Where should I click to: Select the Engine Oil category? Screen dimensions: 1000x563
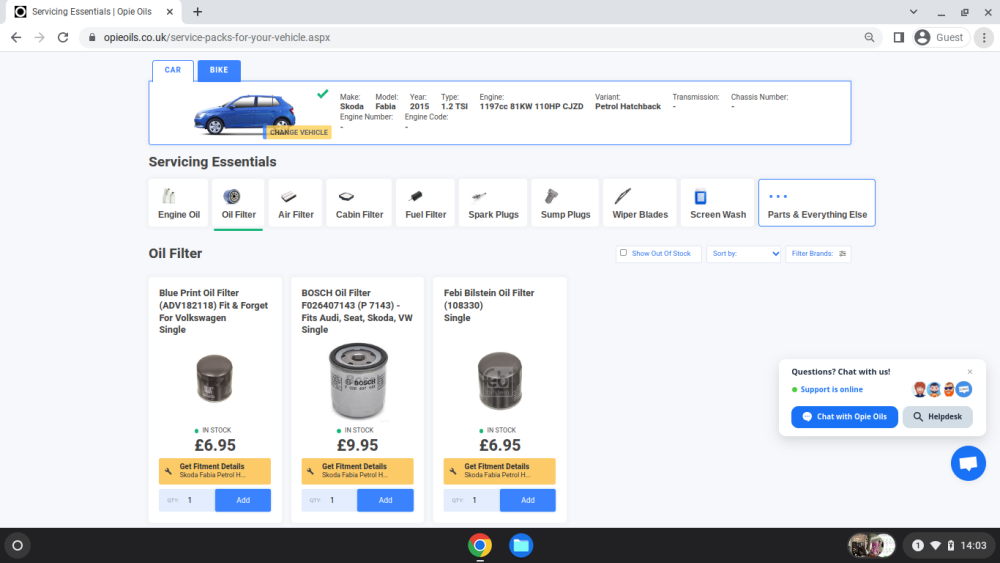coord(179,203)
